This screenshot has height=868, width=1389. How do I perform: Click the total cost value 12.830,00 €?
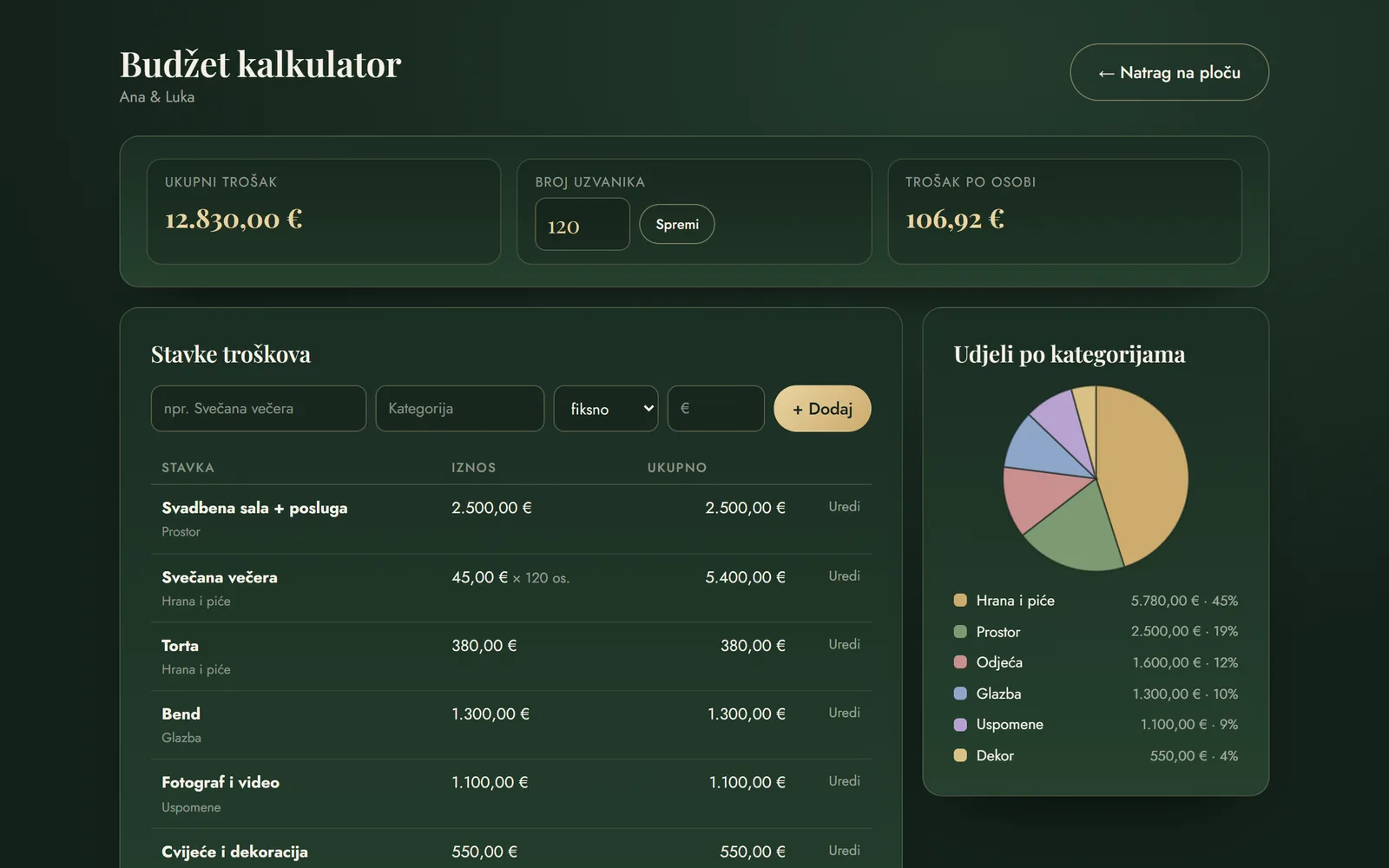[234, 219]
